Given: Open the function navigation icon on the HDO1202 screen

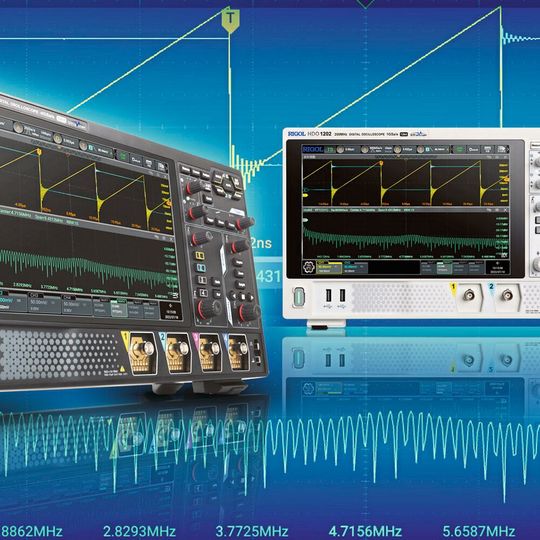Looking at the screenshot, I should (309, 267).
